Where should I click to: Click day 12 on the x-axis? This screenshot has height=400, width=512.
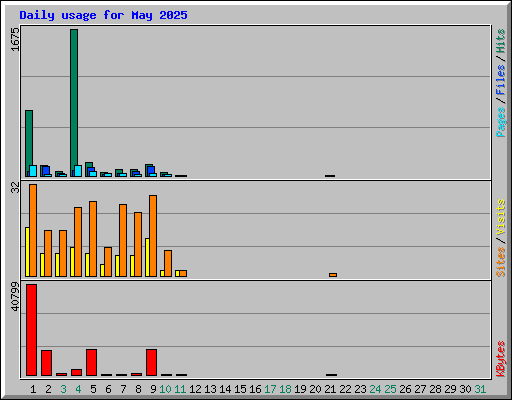195,389
